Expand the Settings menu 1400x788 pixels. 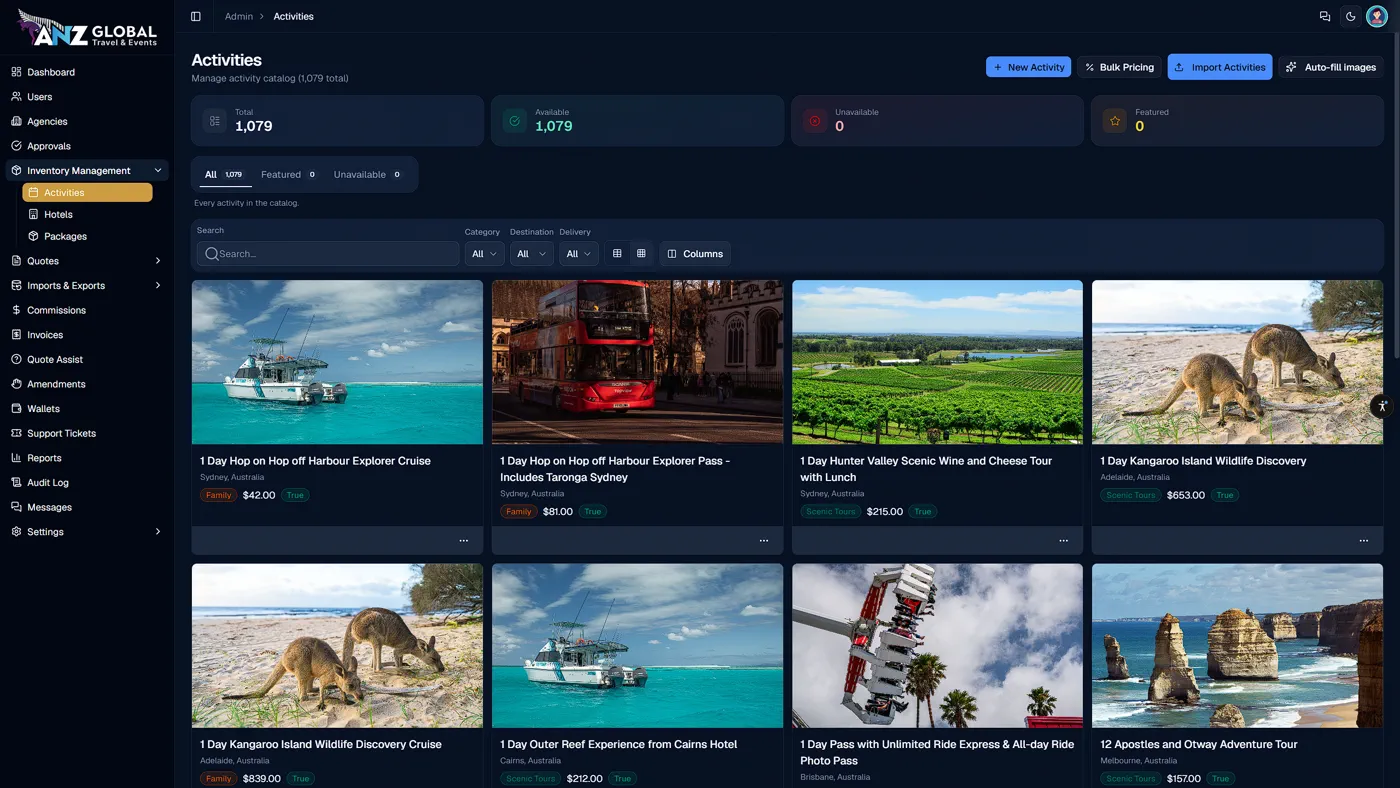coord(87,532)
